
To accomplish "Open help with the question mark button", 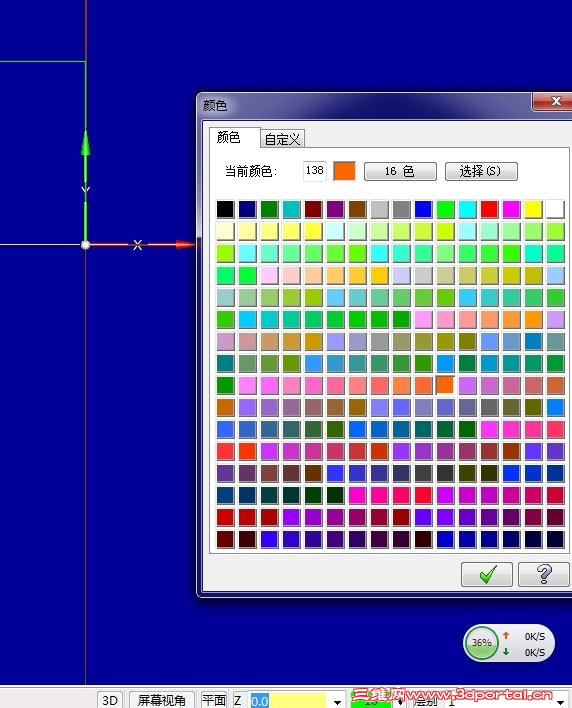I will pos(543,574).
